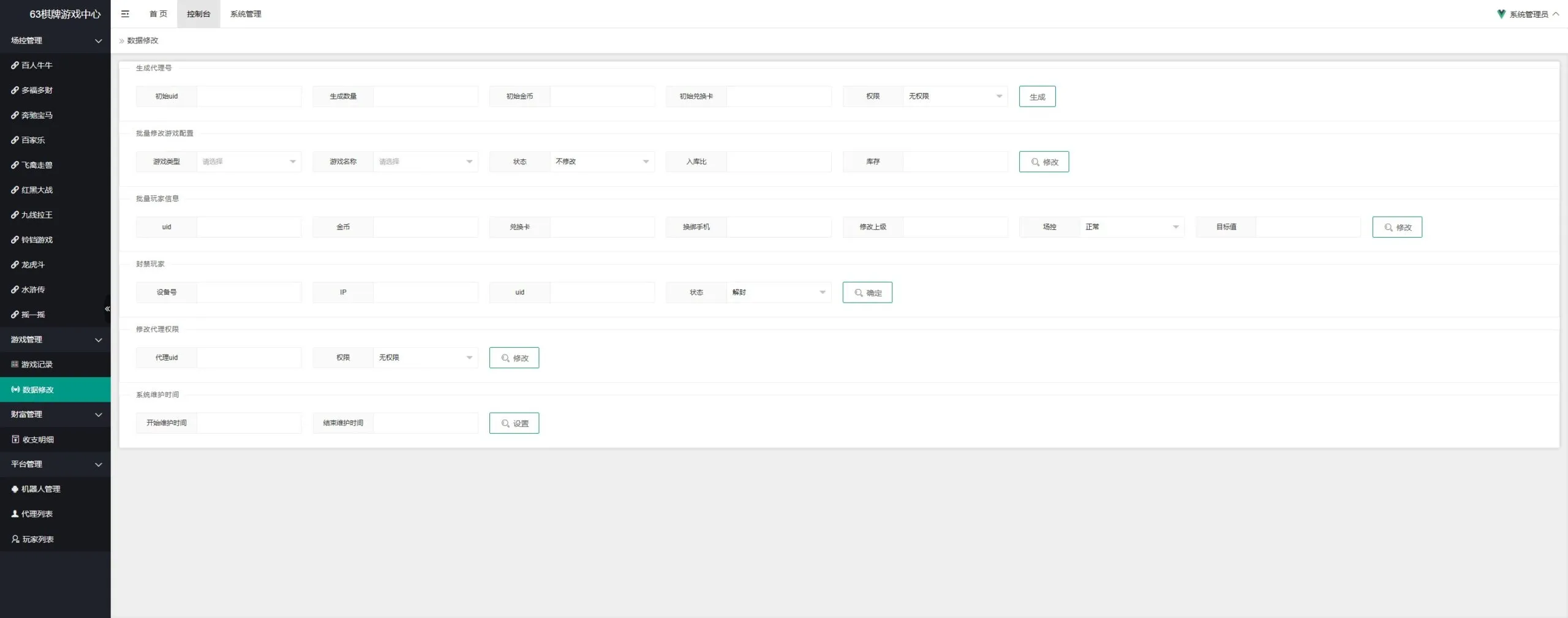The height and width of the screenshot is (618, 1568).
Task: Collapse the 场控管理 sidebar group
Action: pos(55,40)
